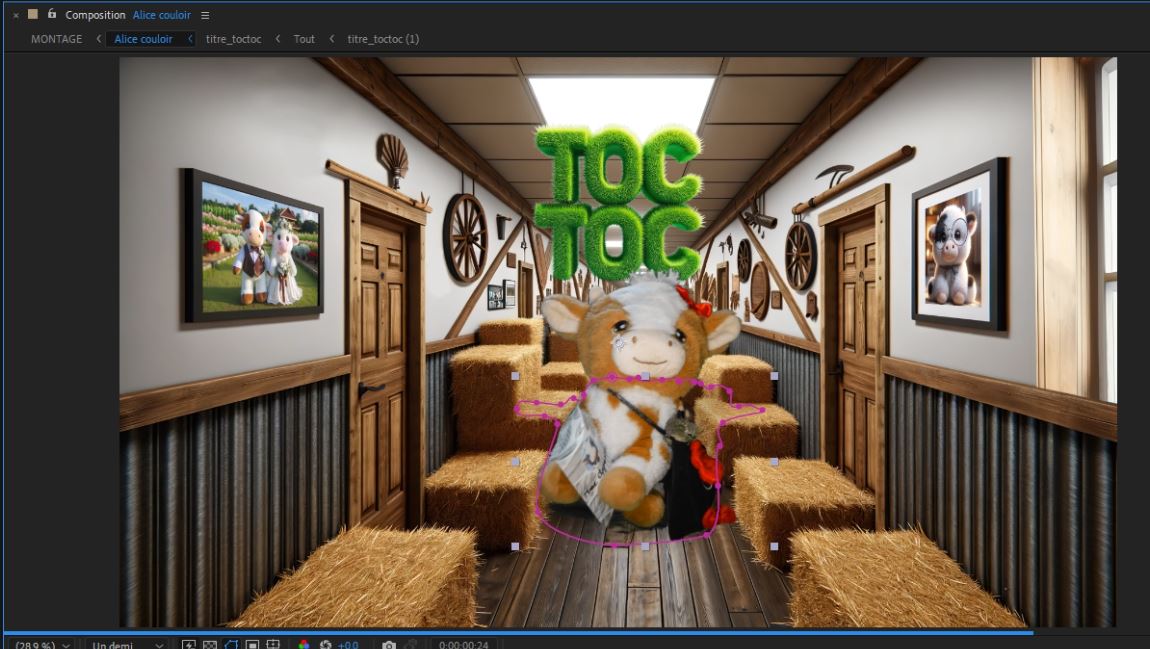1150x649 pixels.
Task: Go to the Tout composition breadcrumb
Action: [x=304, y=39]
